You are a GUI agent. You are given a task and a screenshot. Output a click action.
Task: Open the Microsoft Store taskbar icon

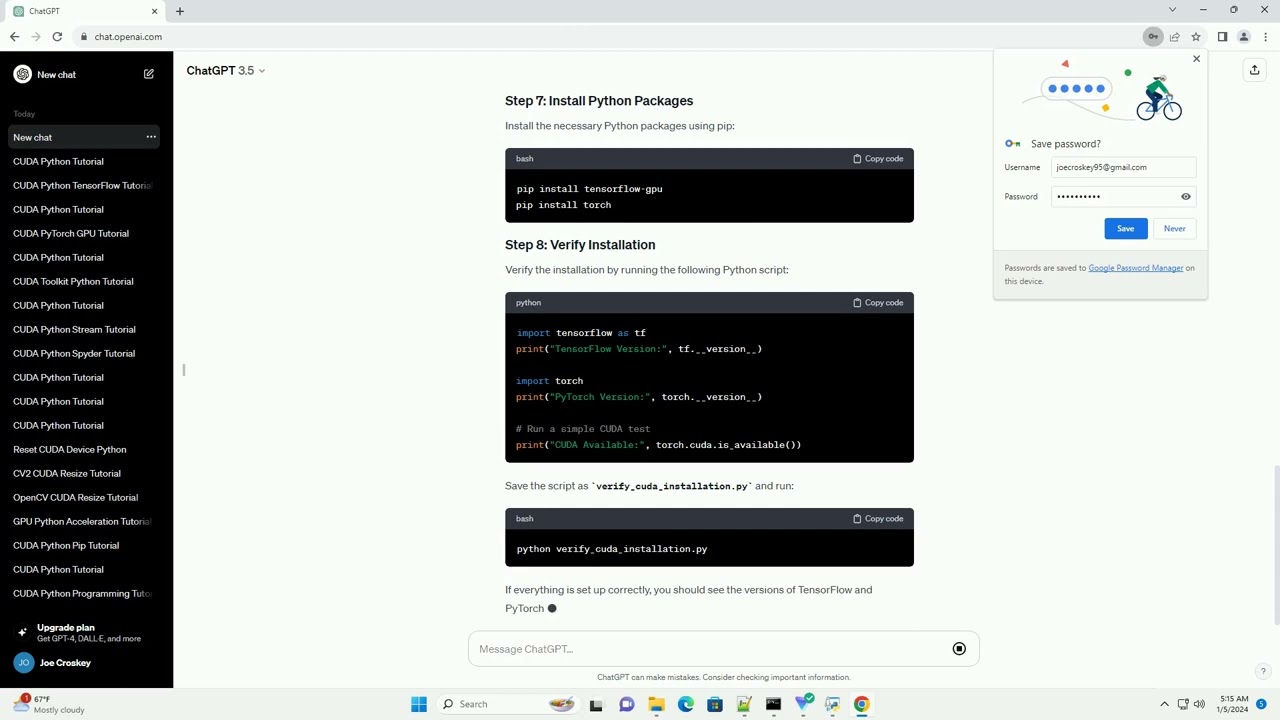[x=715, y=704]
